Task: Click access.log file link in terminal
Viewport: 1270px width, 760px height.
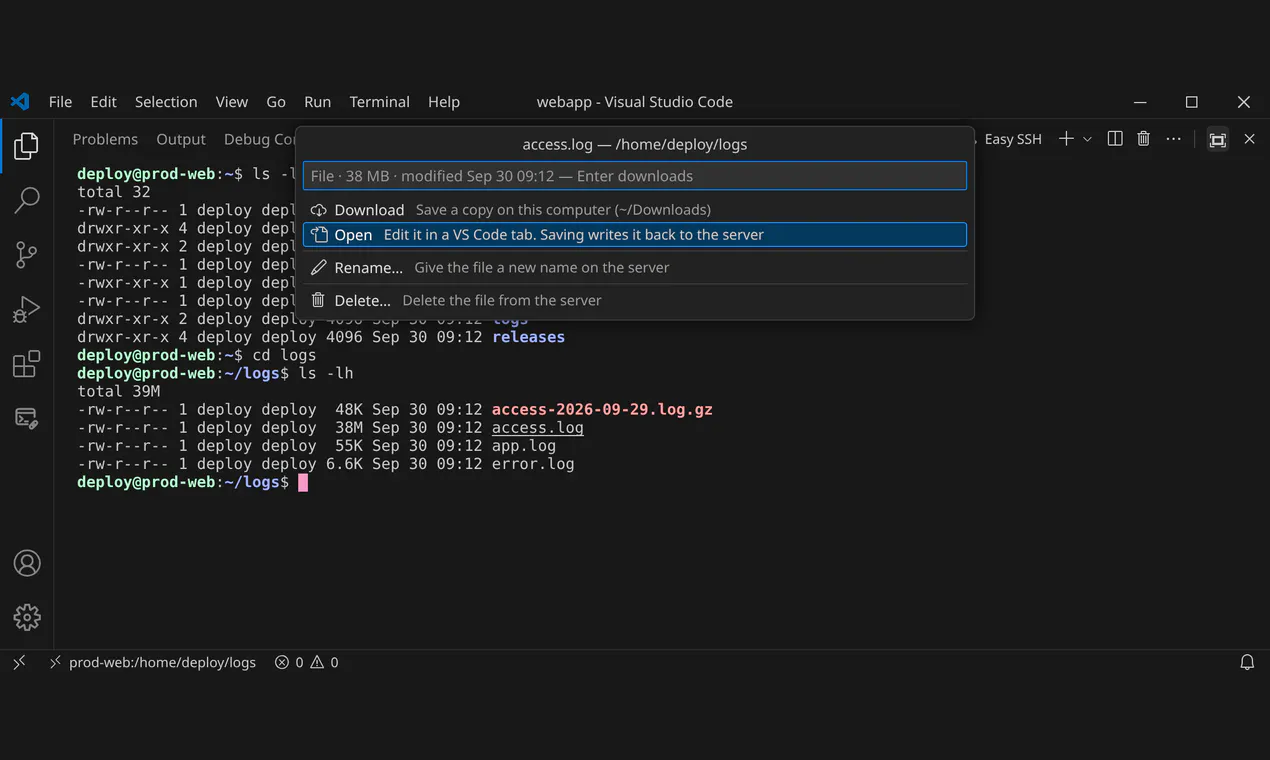Action: coord(537,428)
